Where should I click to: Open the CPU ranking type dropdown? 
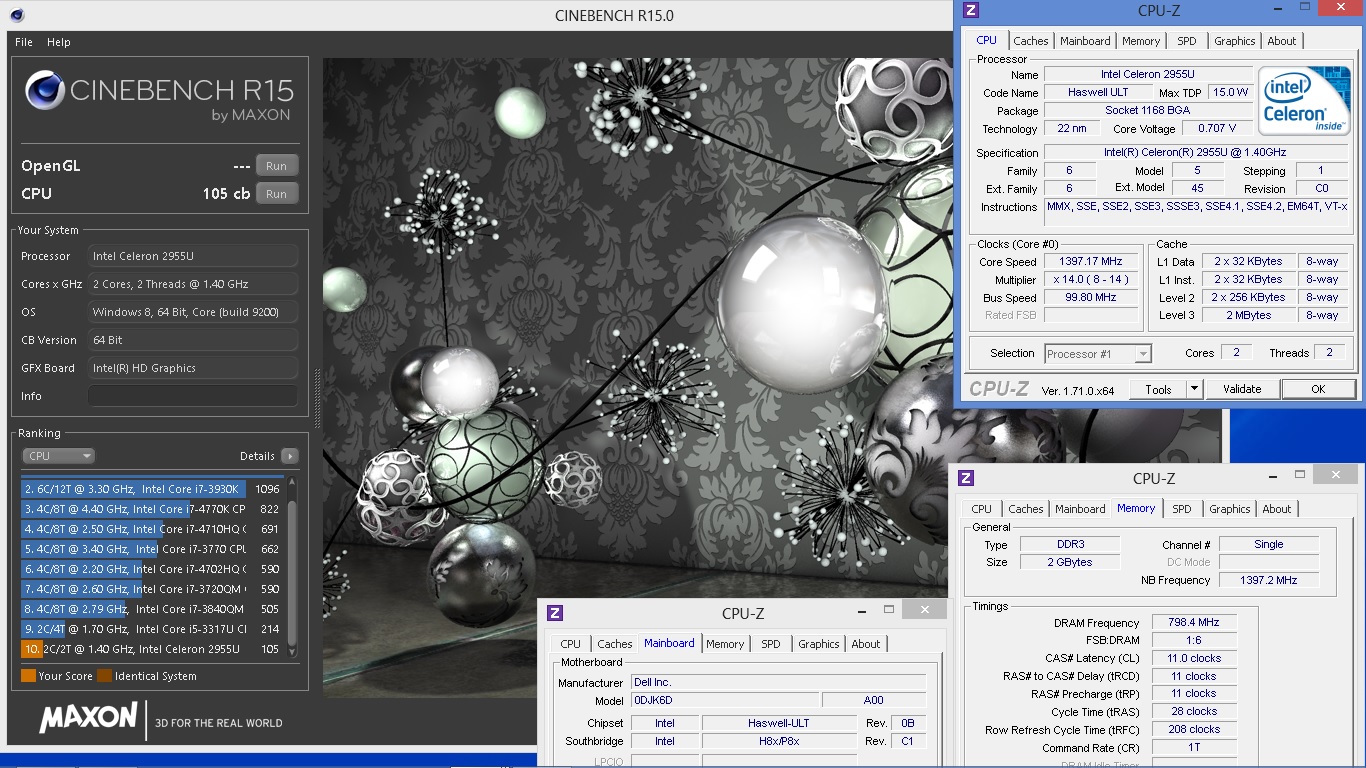click(x=58, y=456)
